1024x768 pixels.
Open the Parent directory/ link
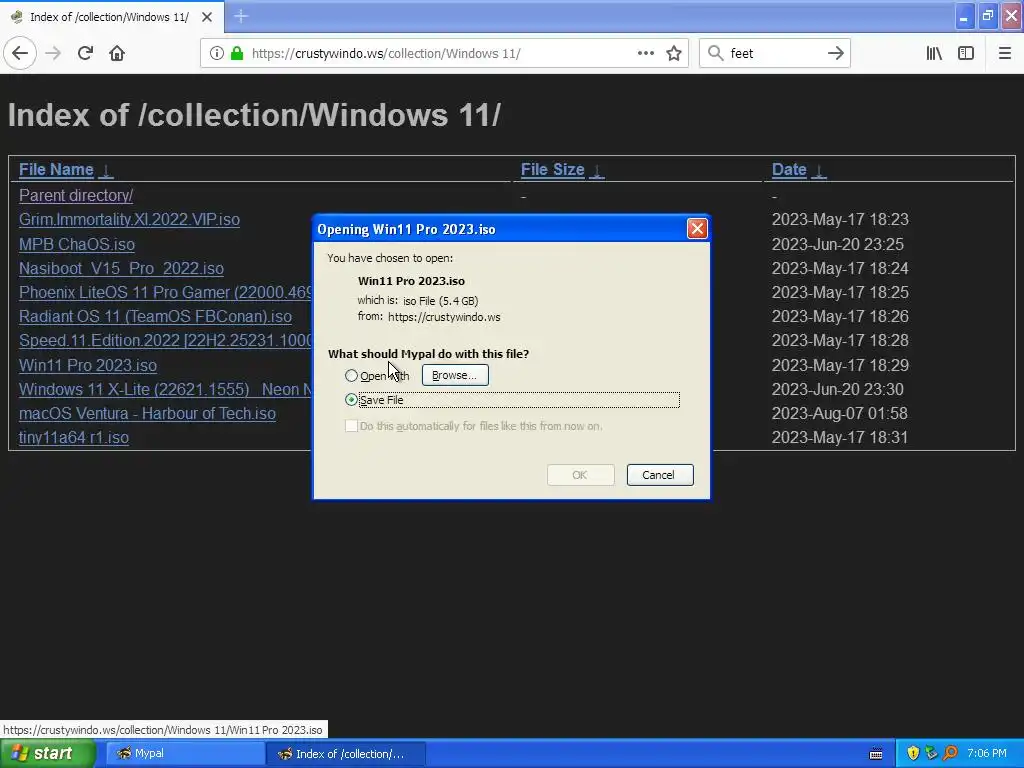coord(76,195)
